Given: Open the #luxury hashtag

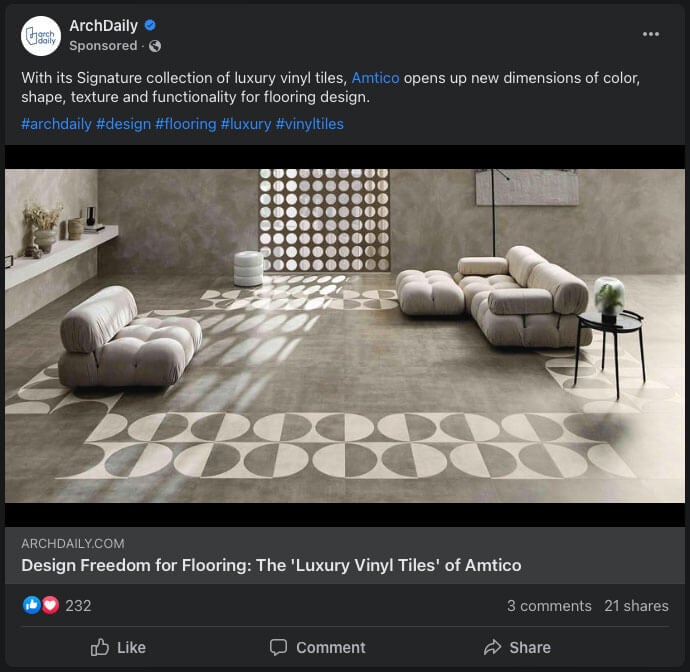Looking at the screenshot, I should 245,124.
